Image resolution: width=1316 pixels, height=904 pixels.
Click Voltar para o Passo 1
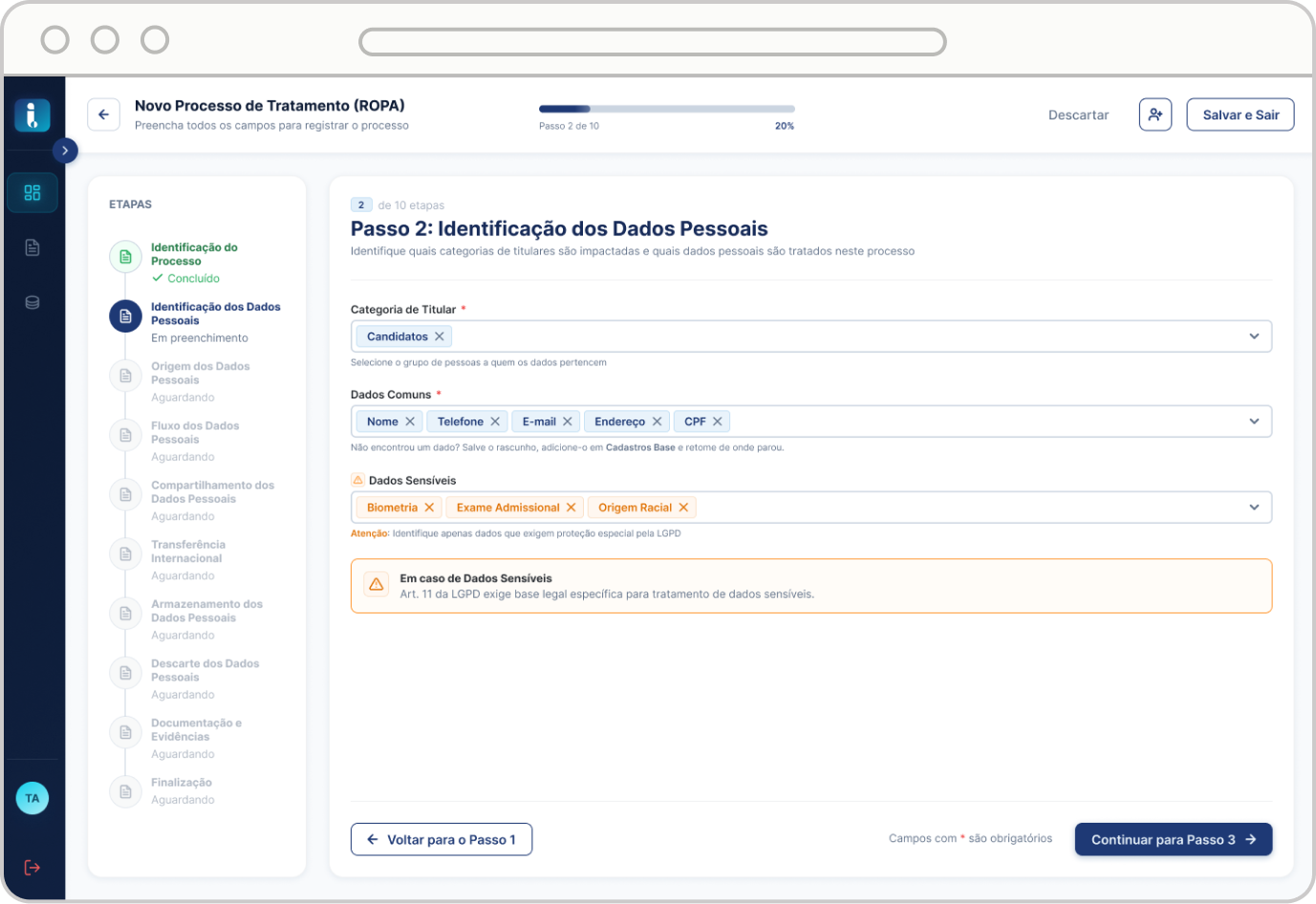tap(442, 839)
